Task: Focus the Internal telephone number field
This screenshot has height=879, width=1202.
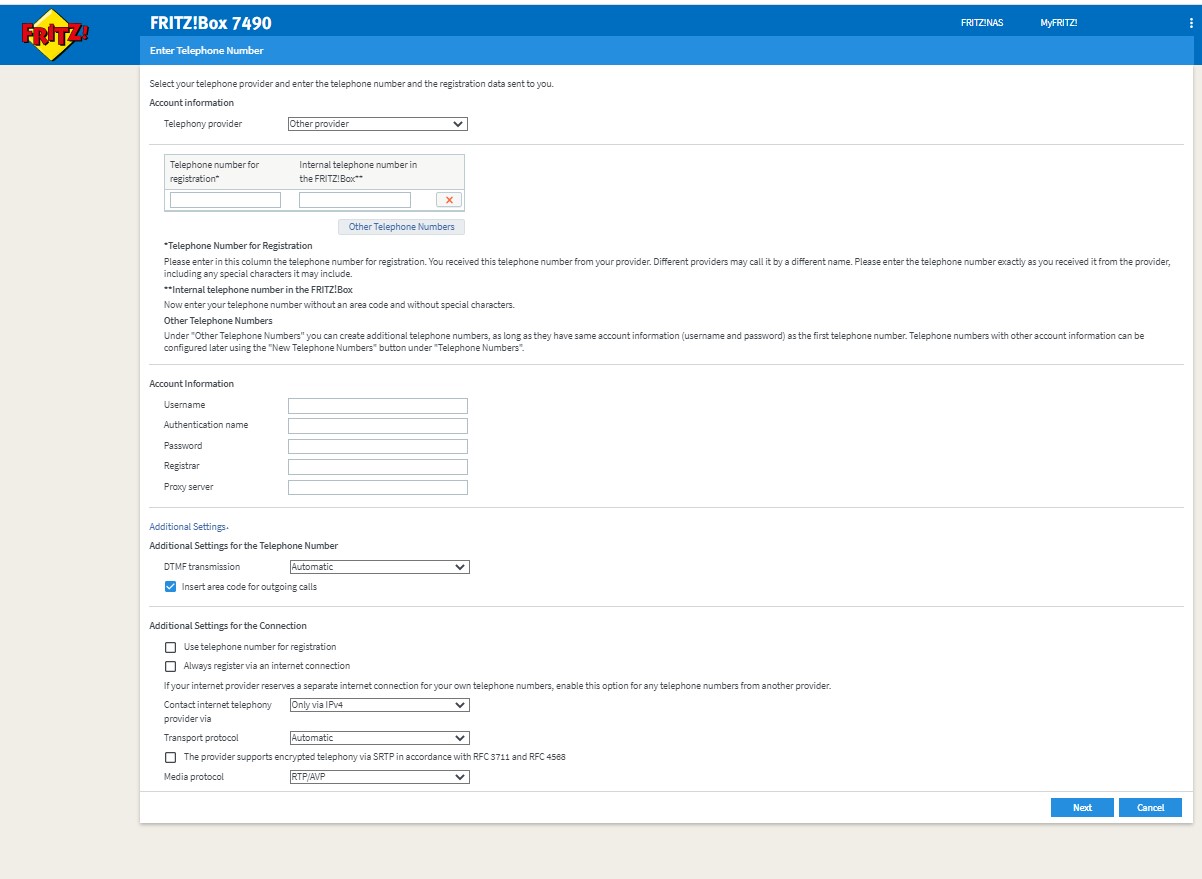Action: pyautogui.click(x=355, y=200)
